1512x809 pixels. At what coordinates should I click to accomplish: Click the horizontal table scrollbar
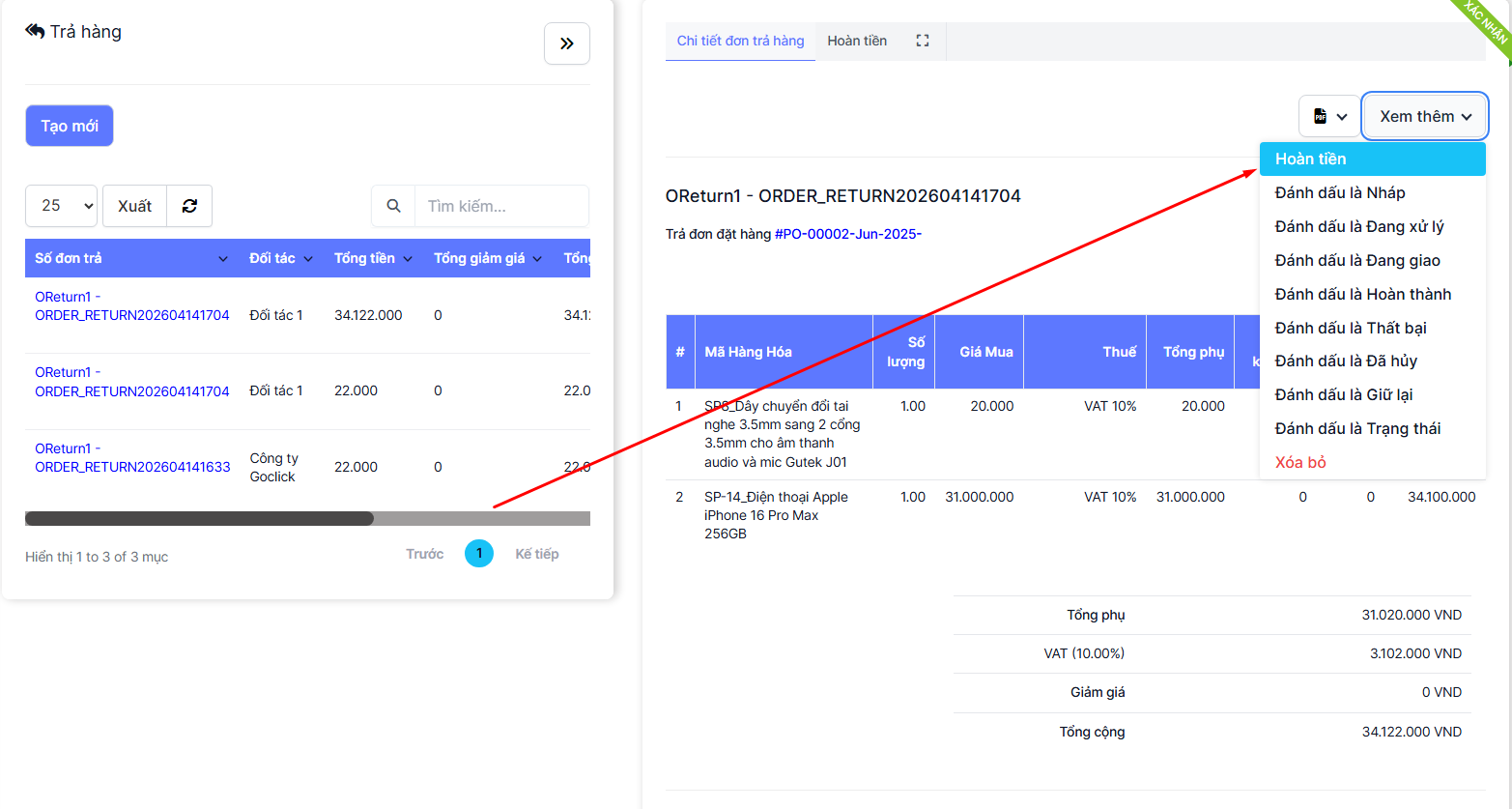coord(199,519)
